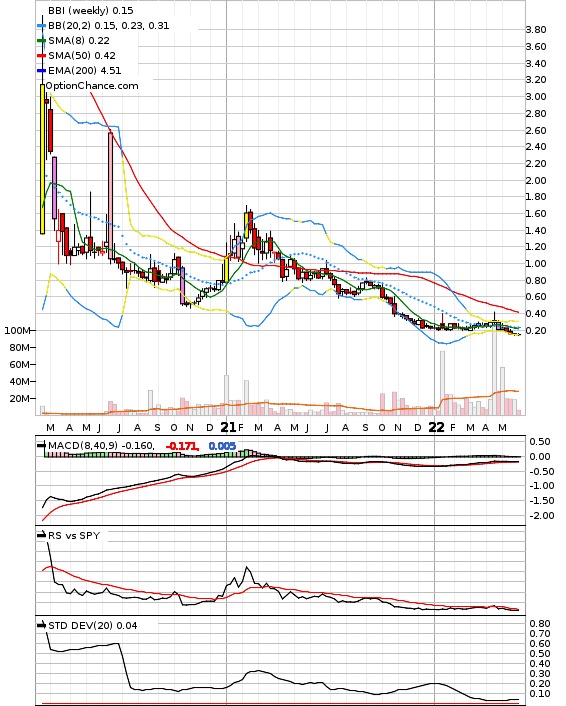Click the STD DEV(20) arrow icon
Screen dimensions: 566x706
(41, 625)
